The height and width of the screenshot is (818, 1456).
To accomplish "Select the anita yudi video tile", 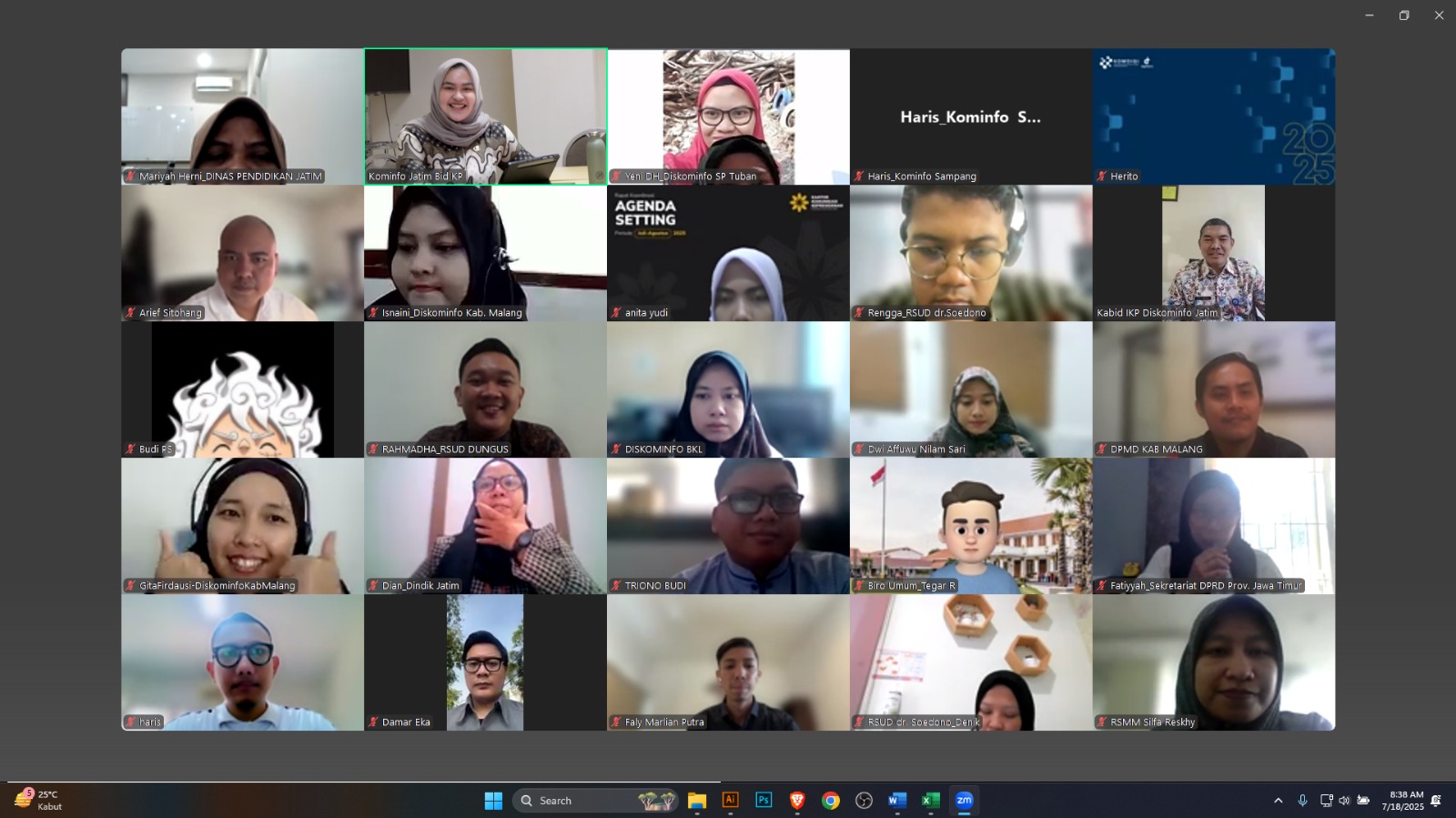I will tap(728, 253).
